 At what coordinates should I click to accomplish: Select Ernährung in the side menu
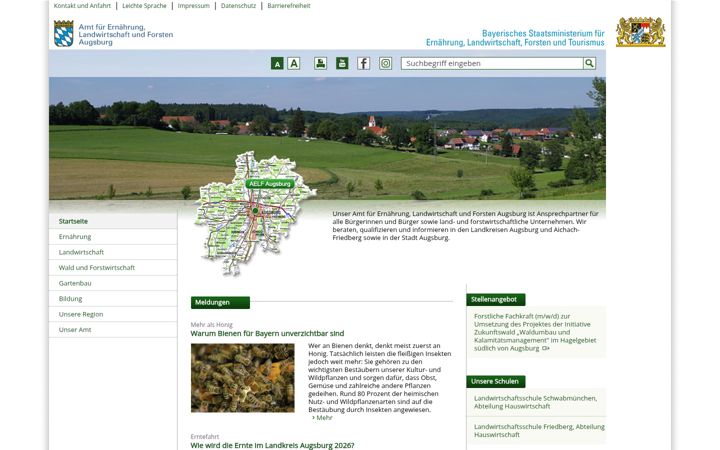113,237
